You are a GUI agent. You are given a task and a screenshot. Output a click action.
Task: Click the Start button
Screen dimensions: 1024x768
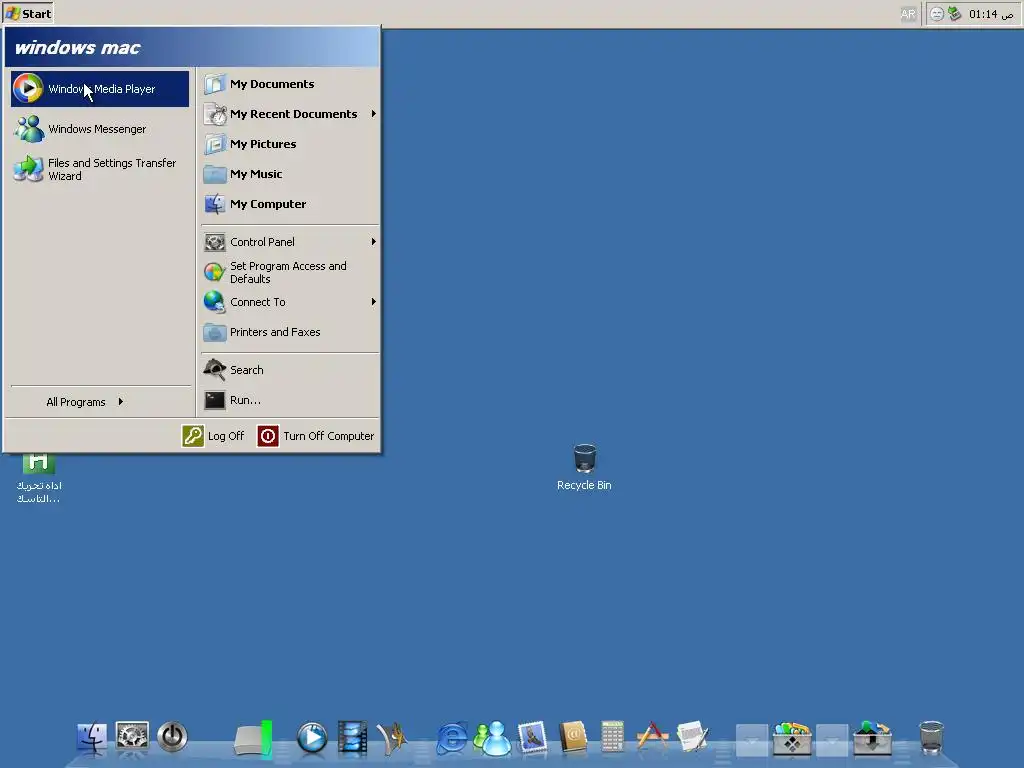pyautogui.click(x=28, y=14)
